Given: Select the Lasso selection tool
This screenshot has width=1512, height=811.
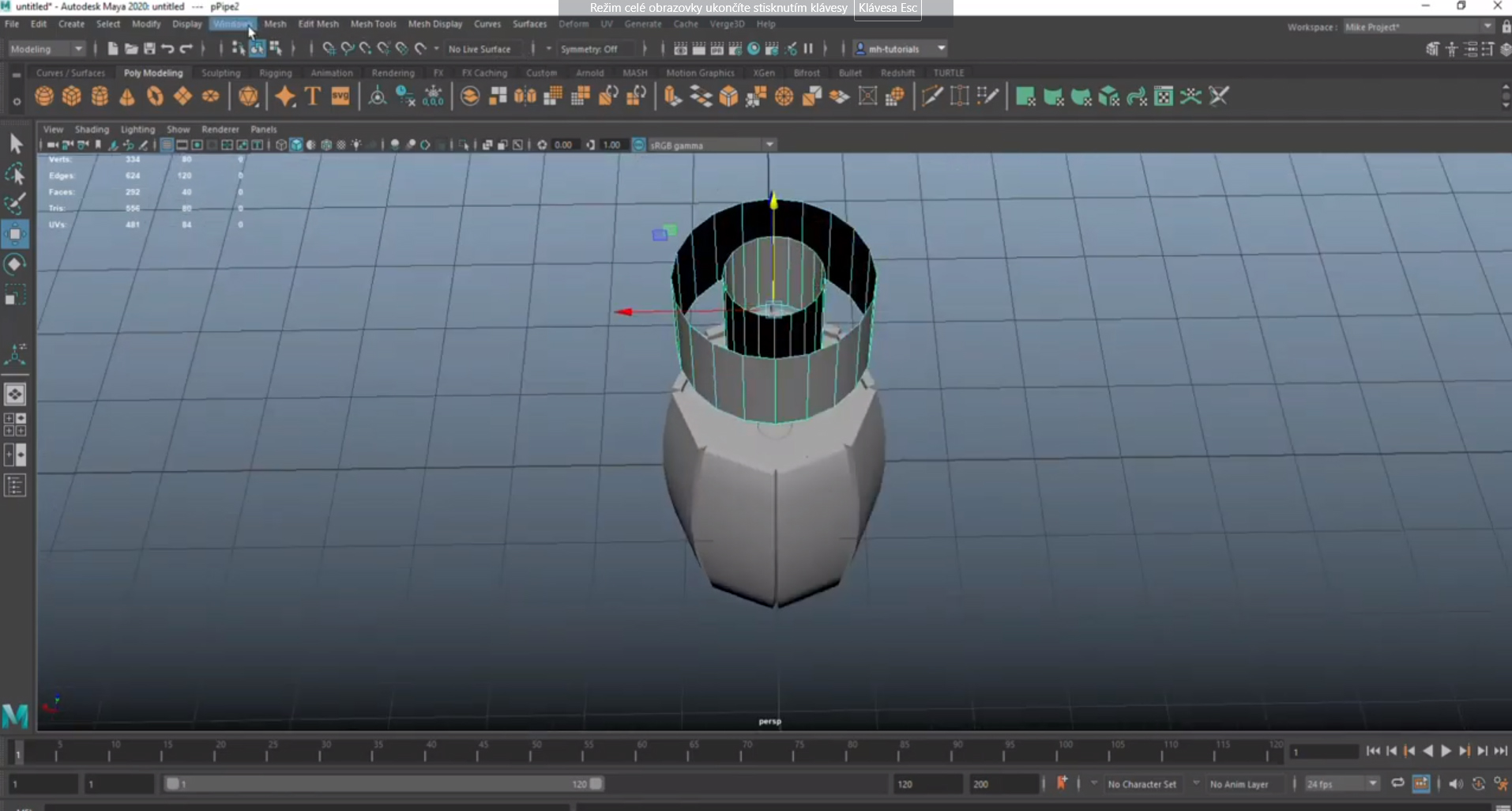Looking at the screenshot, I should [x=15, y=174].
